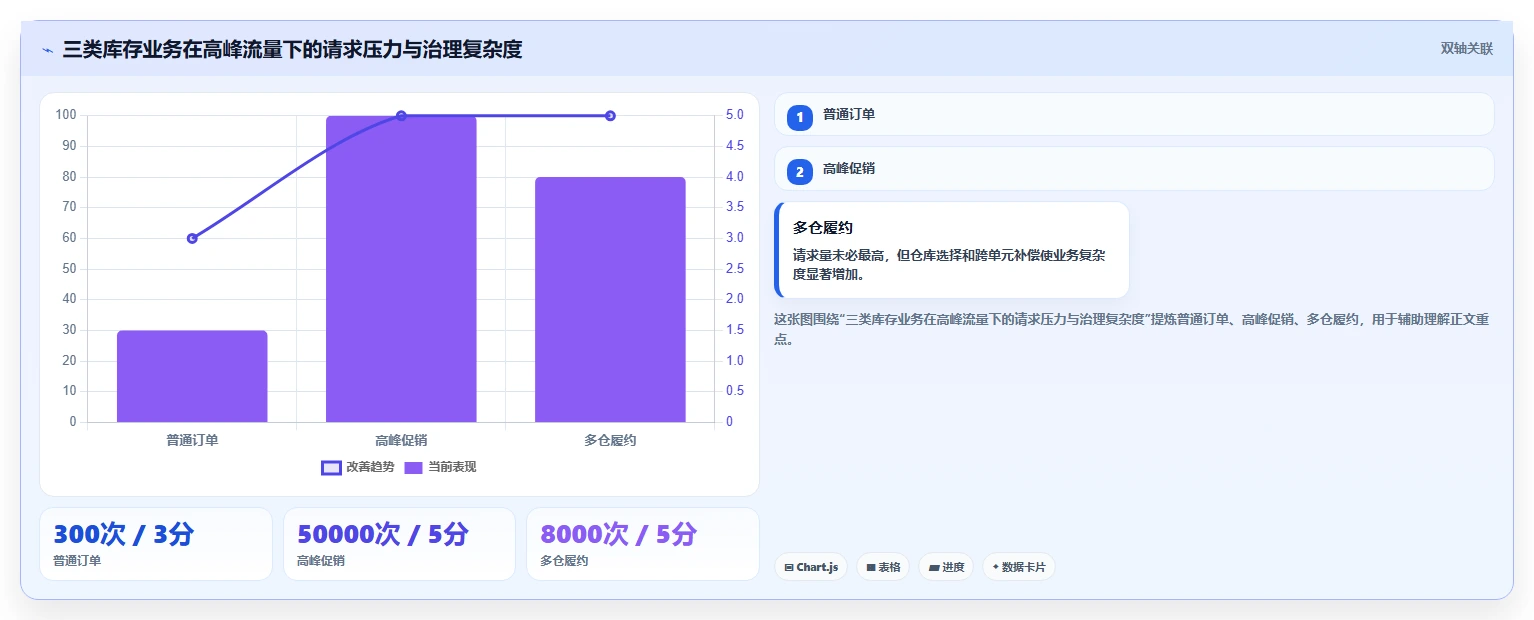Image resolution: width=1534 pixels, height=620 pixels.
Task: Select the 300次 / 3分 data card
Action: pos(156,544)
